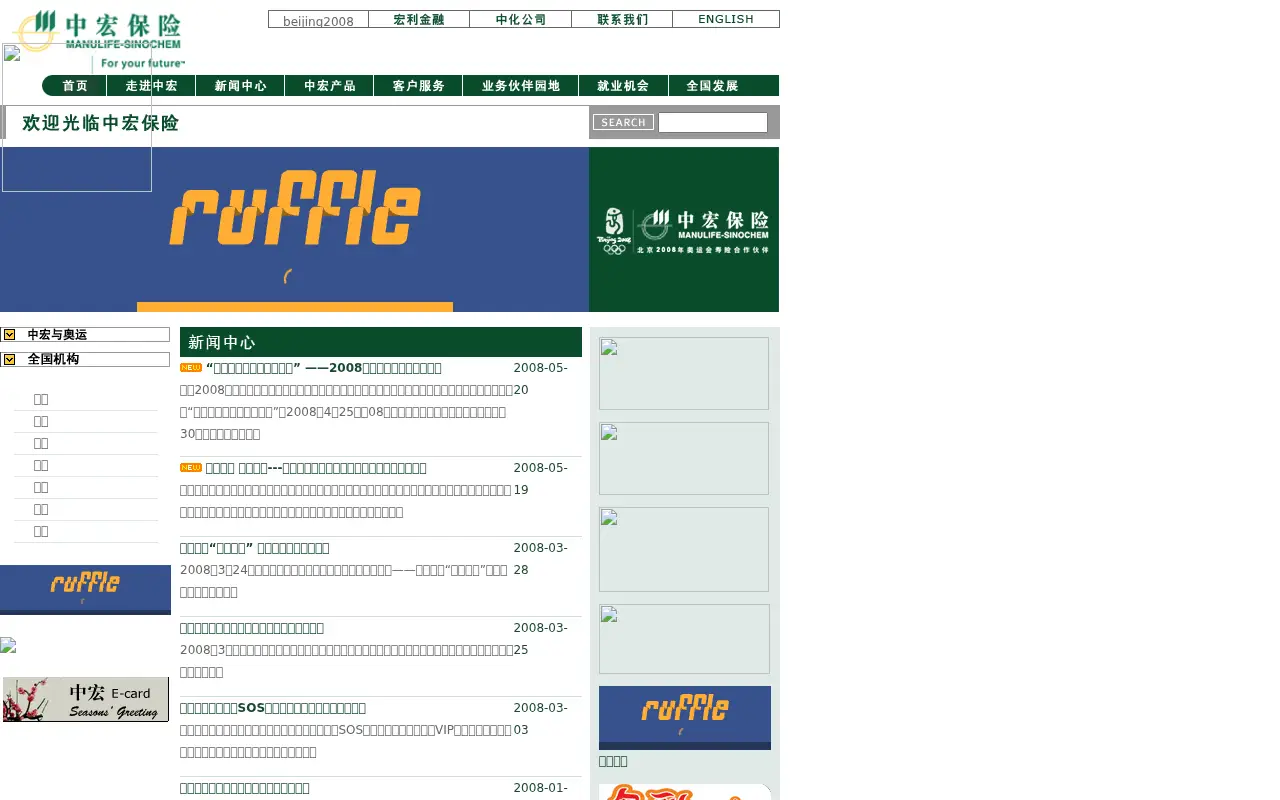Open the 走进中宏 navigation item
This screenshot has height=800, width=1280.
click(151, 86)
